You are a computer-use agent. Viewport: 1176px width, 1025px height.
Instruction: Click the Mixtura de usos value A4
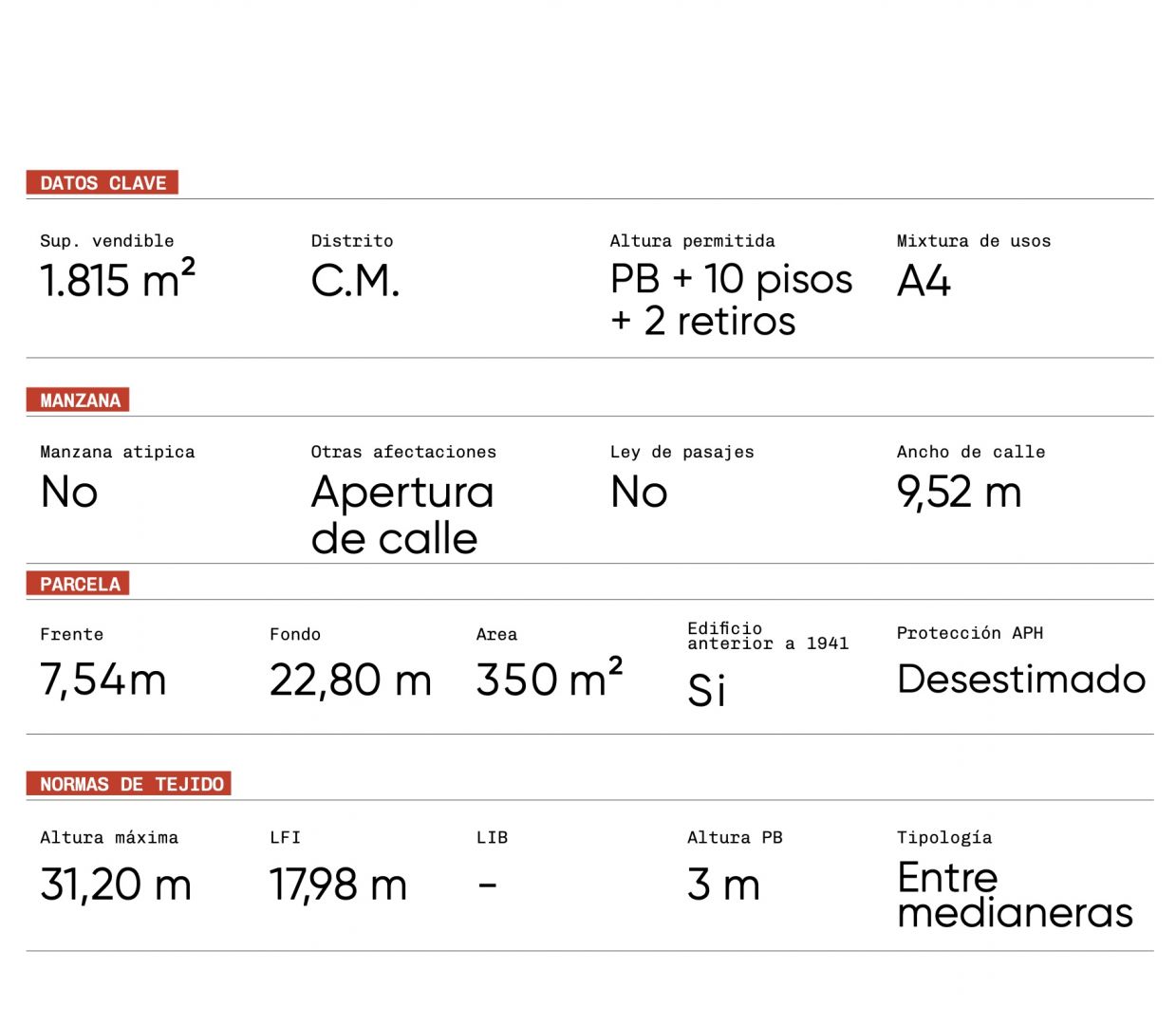click(x=924, y=281)
